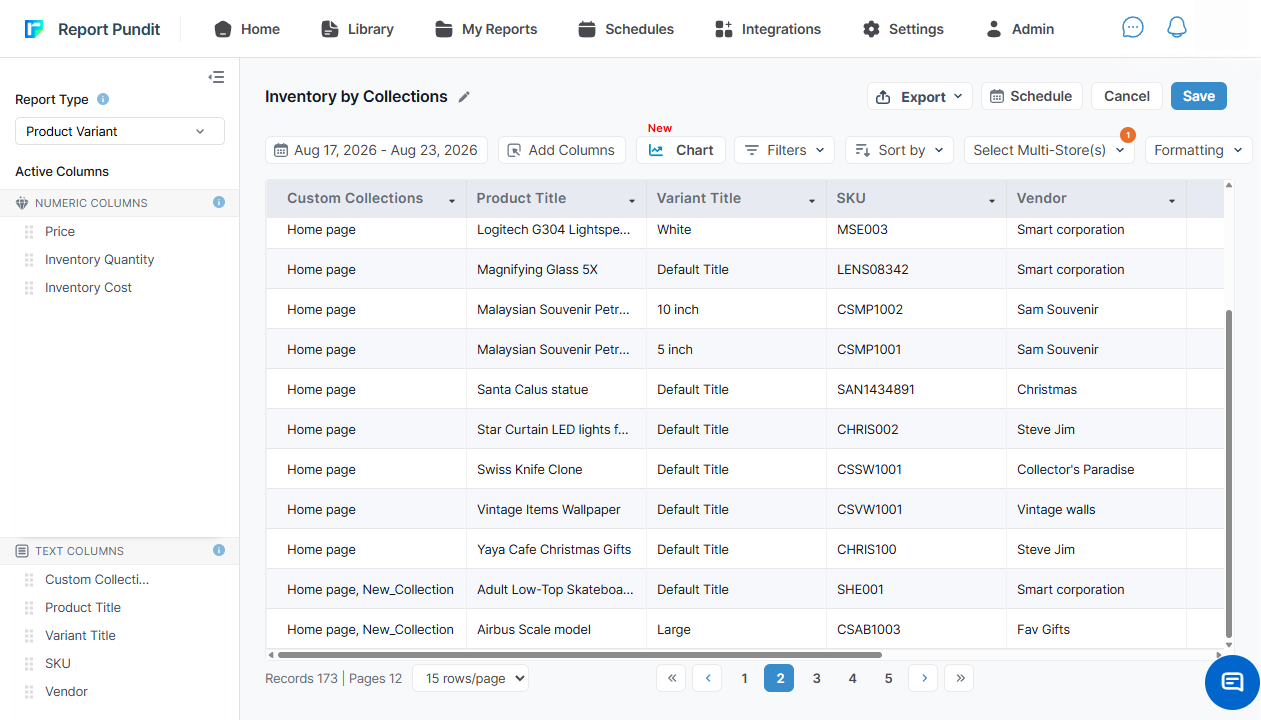Open the Integrations menu
Screen dimensions: 1261x720
pos(768,29)
